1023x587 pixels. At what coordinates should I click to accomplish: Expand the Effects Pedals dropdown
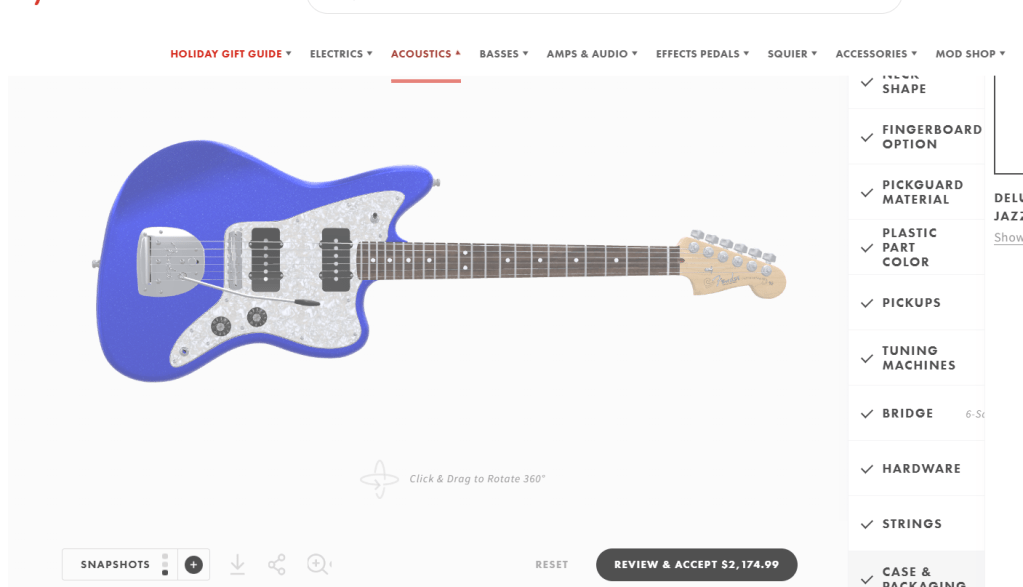[702, 53]
